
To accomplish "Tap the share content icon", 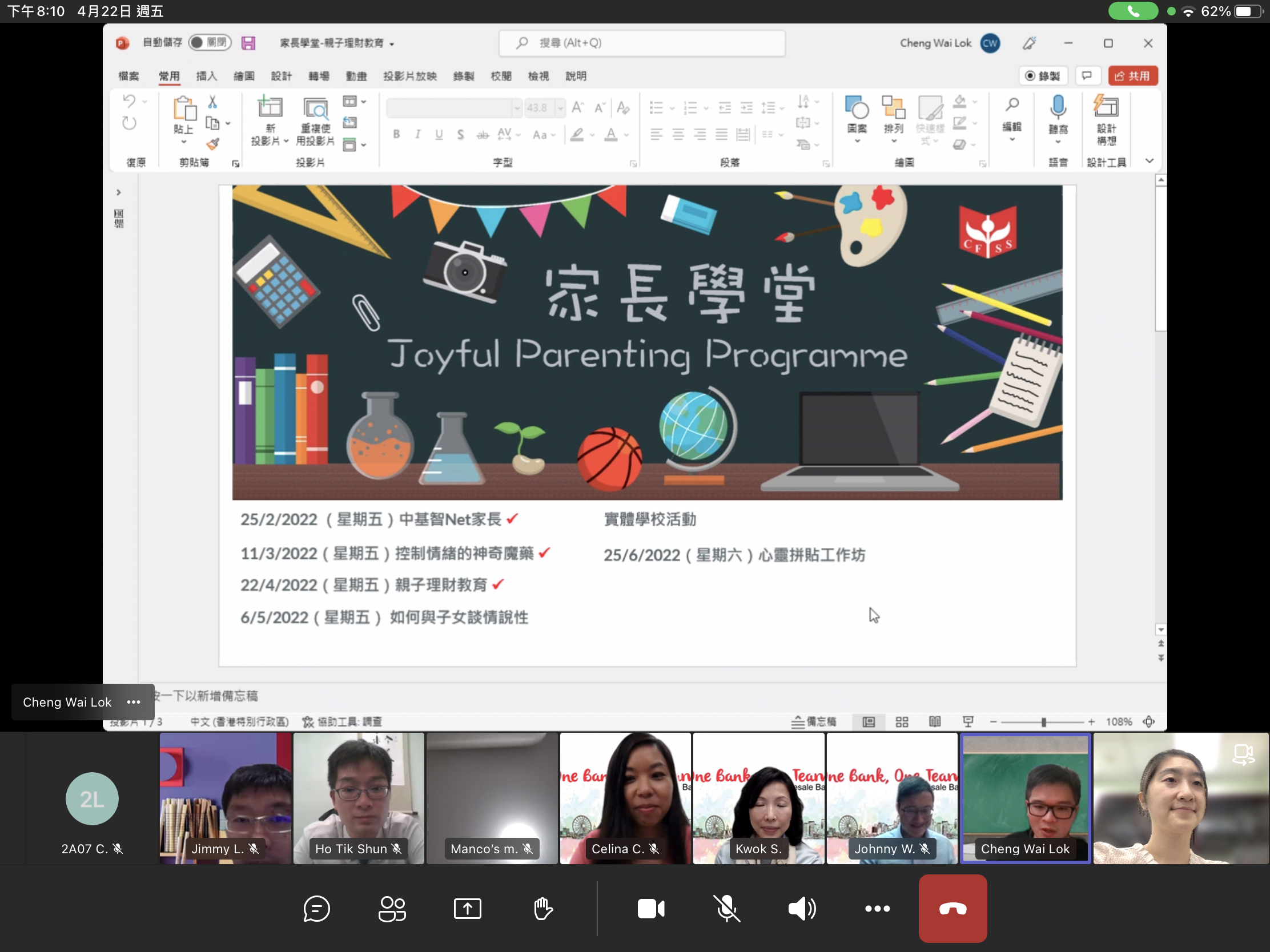I will pyautogui.click(x=467, y=909).
